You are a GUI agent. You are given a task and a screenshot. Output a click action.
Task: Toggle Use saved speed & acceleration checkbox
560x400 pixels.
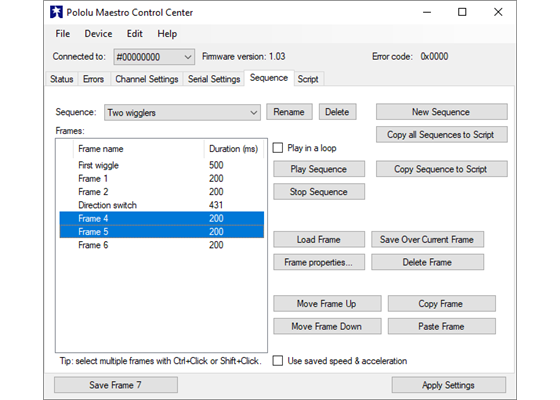[x=278, y=361]
